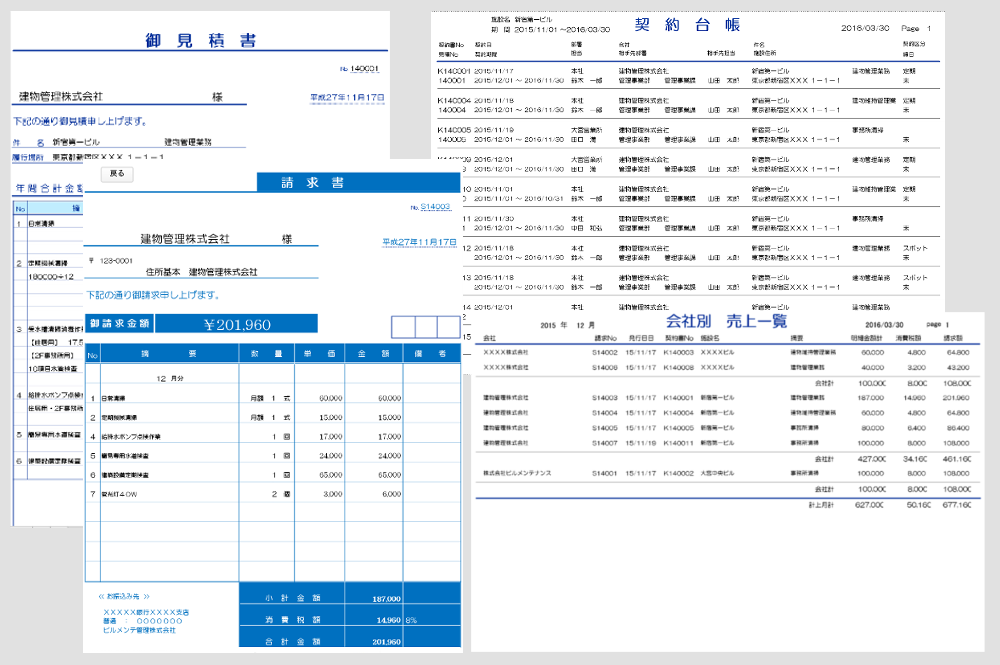Click the 数量 column header
The image size is (1000, 665).
click(x=267, y=353)
